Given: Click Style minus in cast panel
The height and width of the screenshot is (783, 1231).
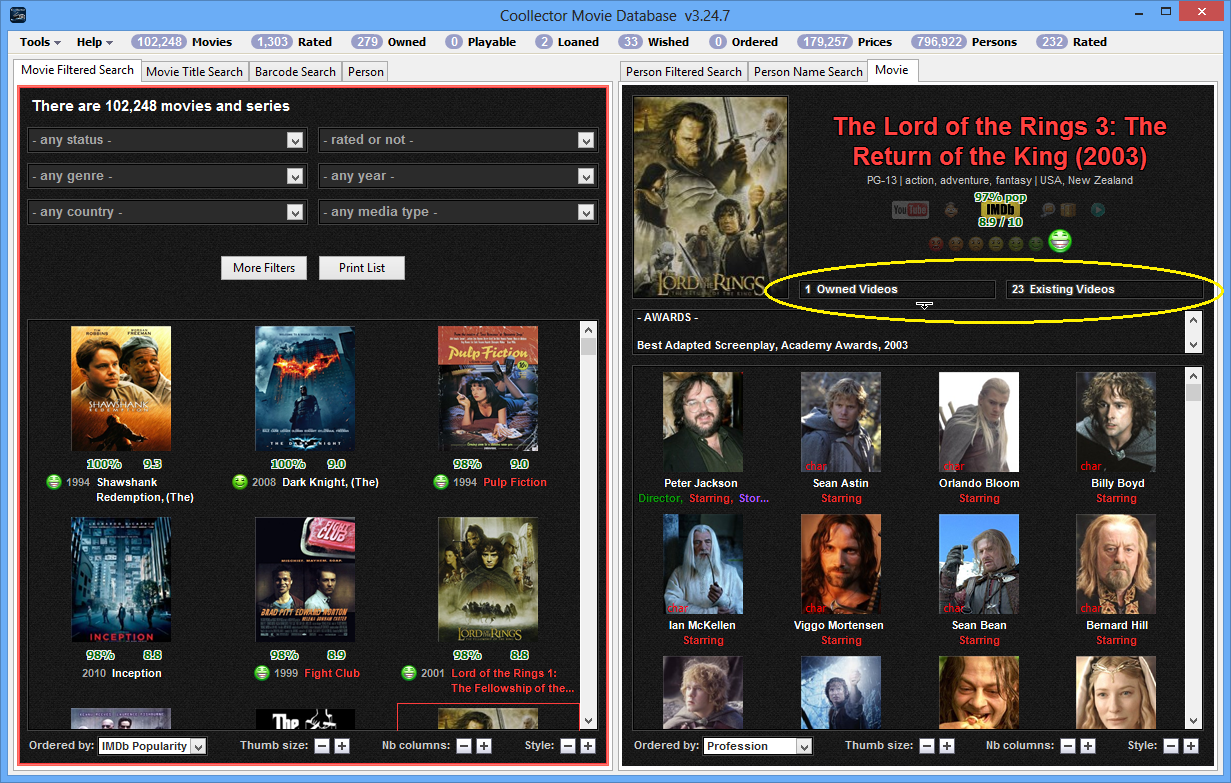Looking at the screenshot, I should pos(1171,746).
